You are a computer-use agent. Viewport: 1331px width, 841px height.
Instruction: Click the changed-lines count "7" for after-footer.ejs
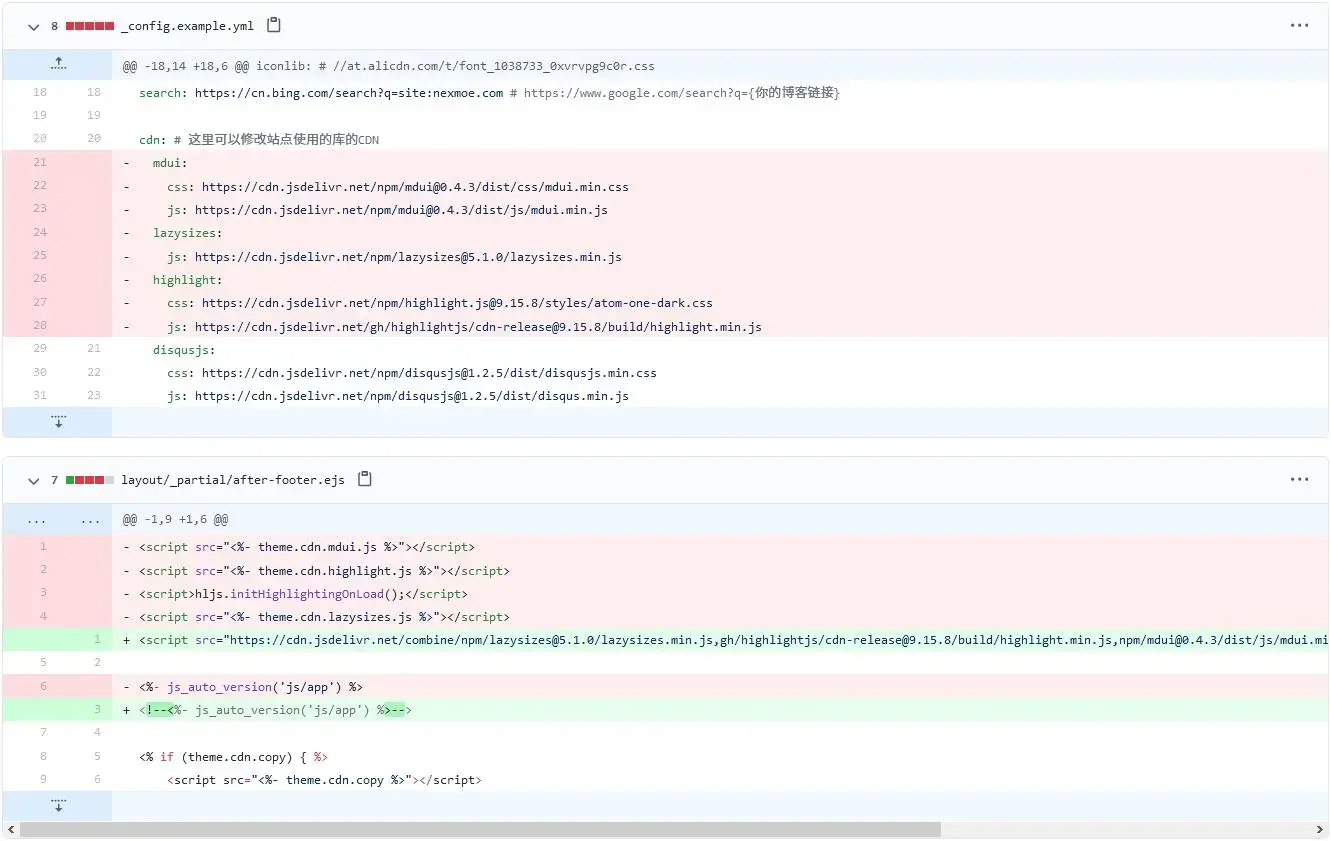coord(54,480)
